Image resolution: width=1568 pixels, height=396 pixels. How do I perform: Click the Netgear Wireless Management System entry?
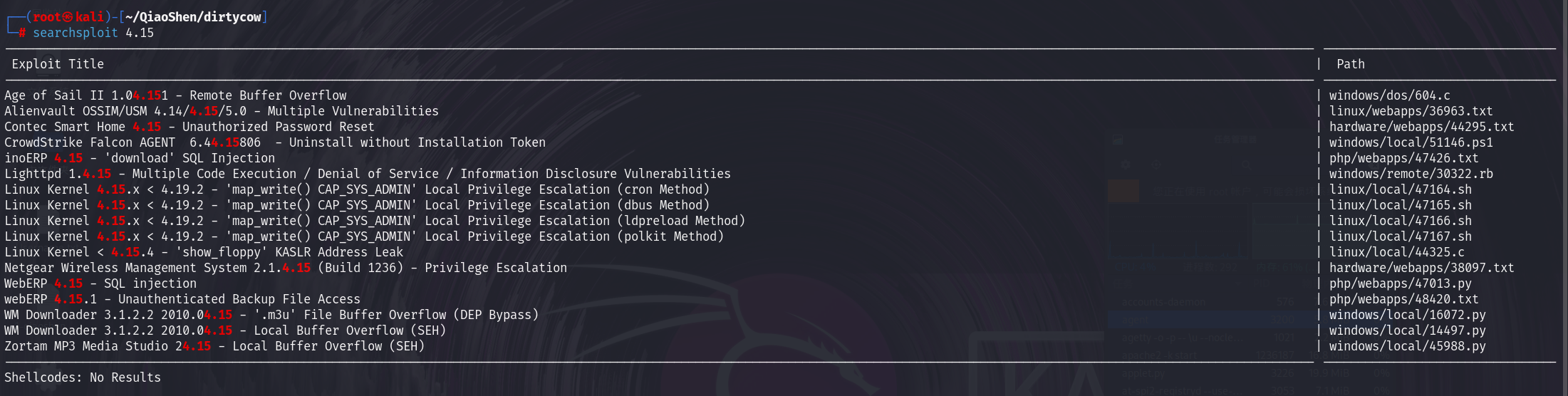(x=285, y=268)
